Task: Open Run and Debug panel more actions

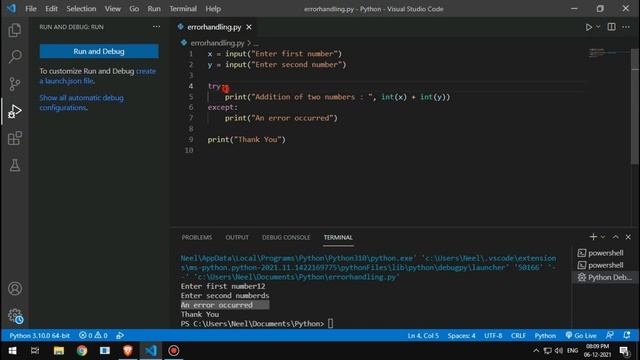Action: pos(156,27)
